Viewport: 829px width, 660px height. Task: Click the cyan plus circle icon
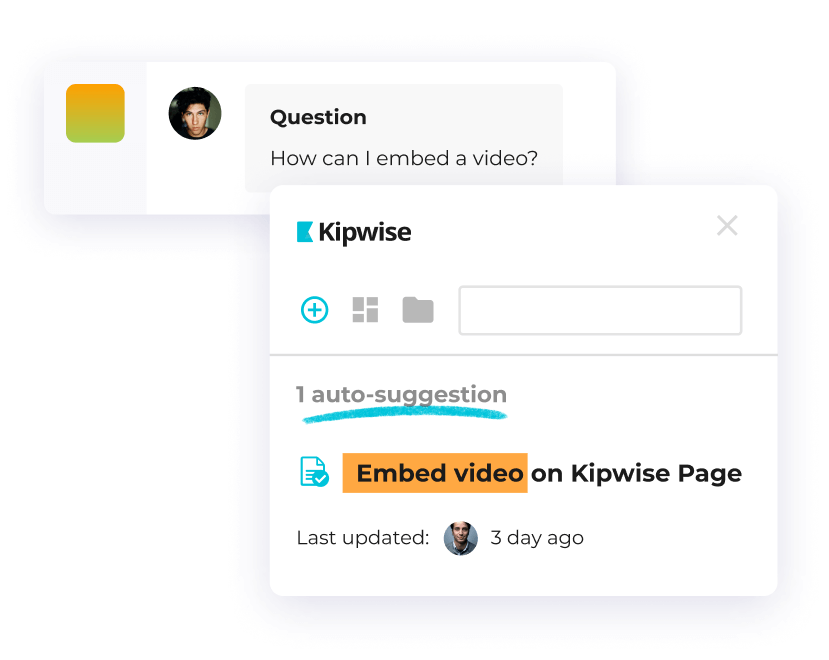coord(315,310)
